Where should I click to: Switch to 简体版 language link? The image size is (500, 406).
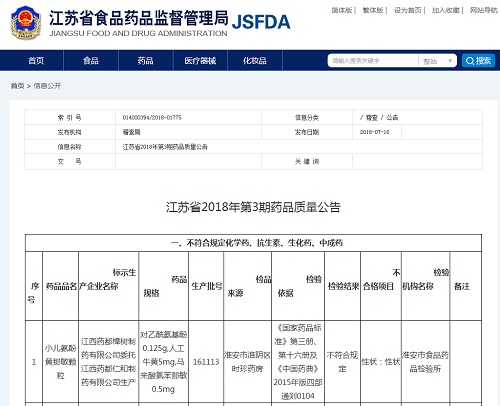[342, 10]
